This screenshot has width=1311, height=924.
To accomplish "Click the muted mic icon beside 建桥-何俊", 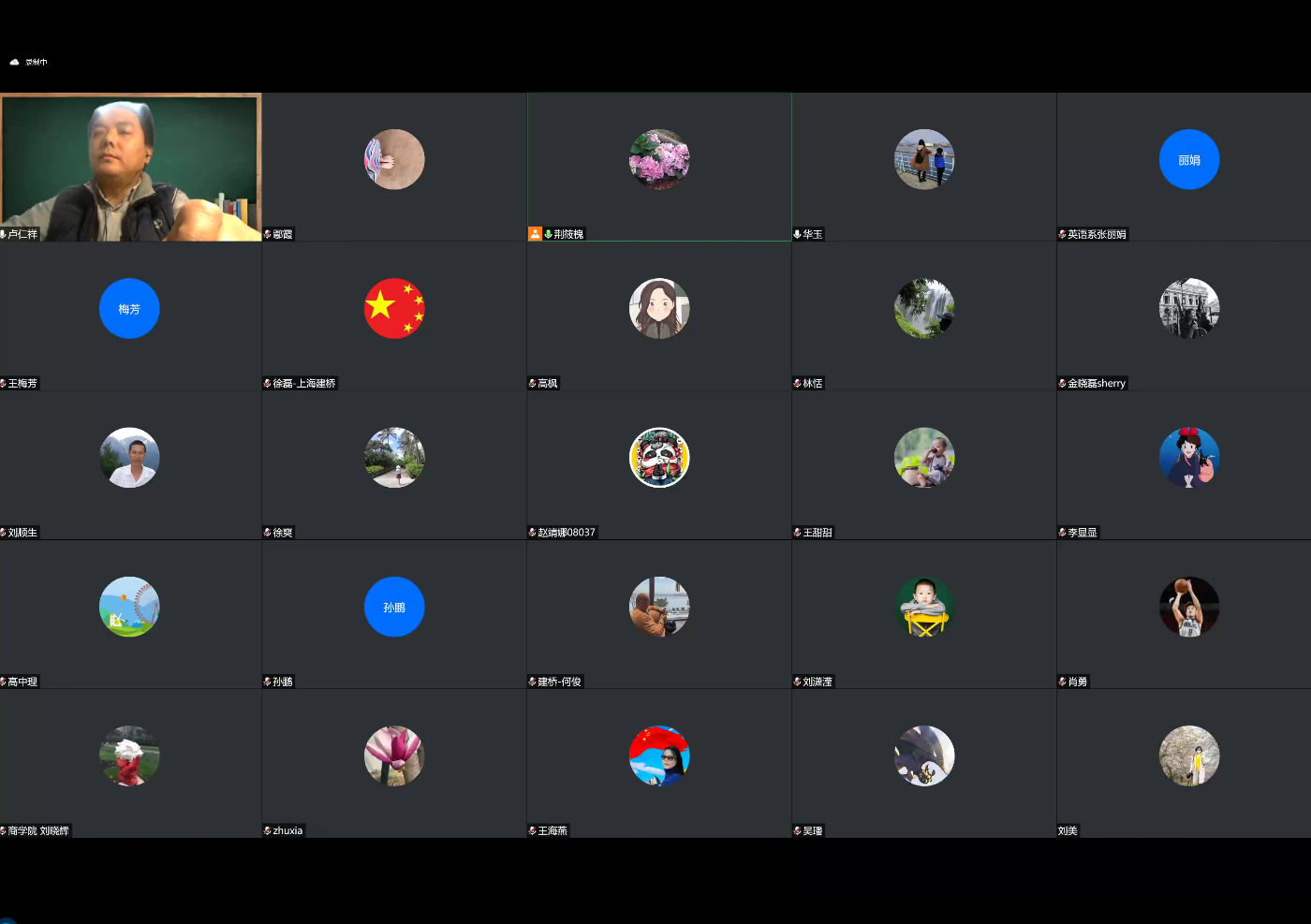I will tap(533, 682).
